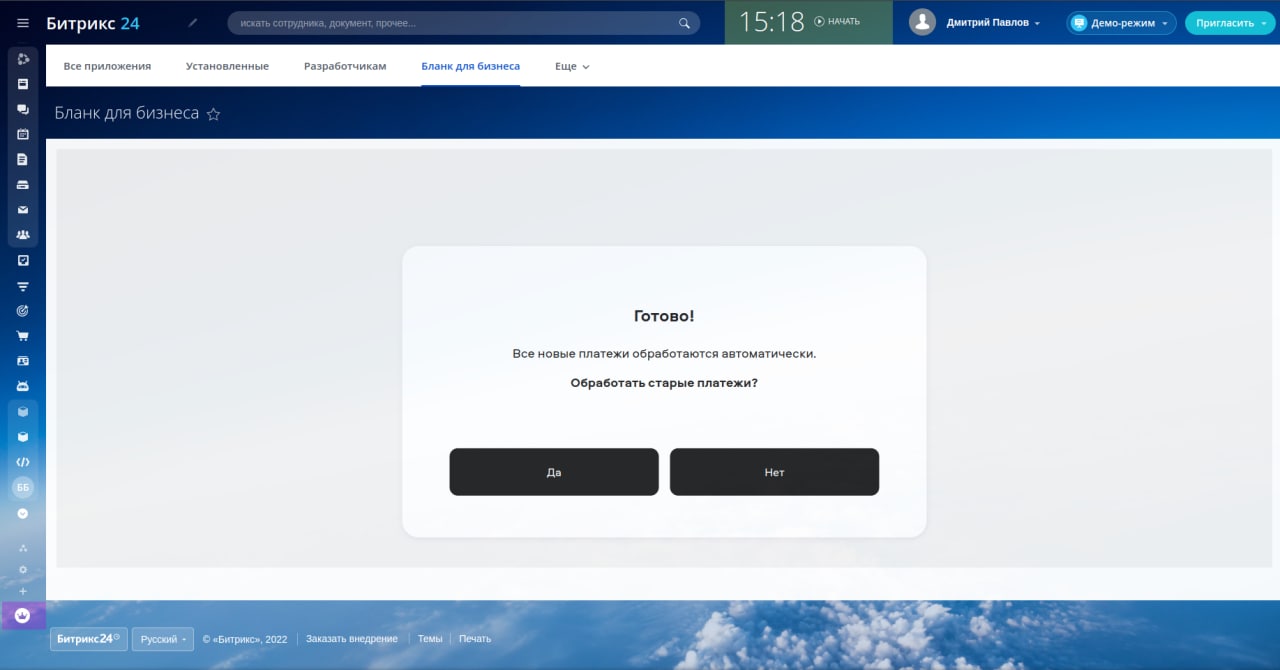Open the Разработчикам tab
Viewport: 1280px width, 670px height.
point(345,66)
